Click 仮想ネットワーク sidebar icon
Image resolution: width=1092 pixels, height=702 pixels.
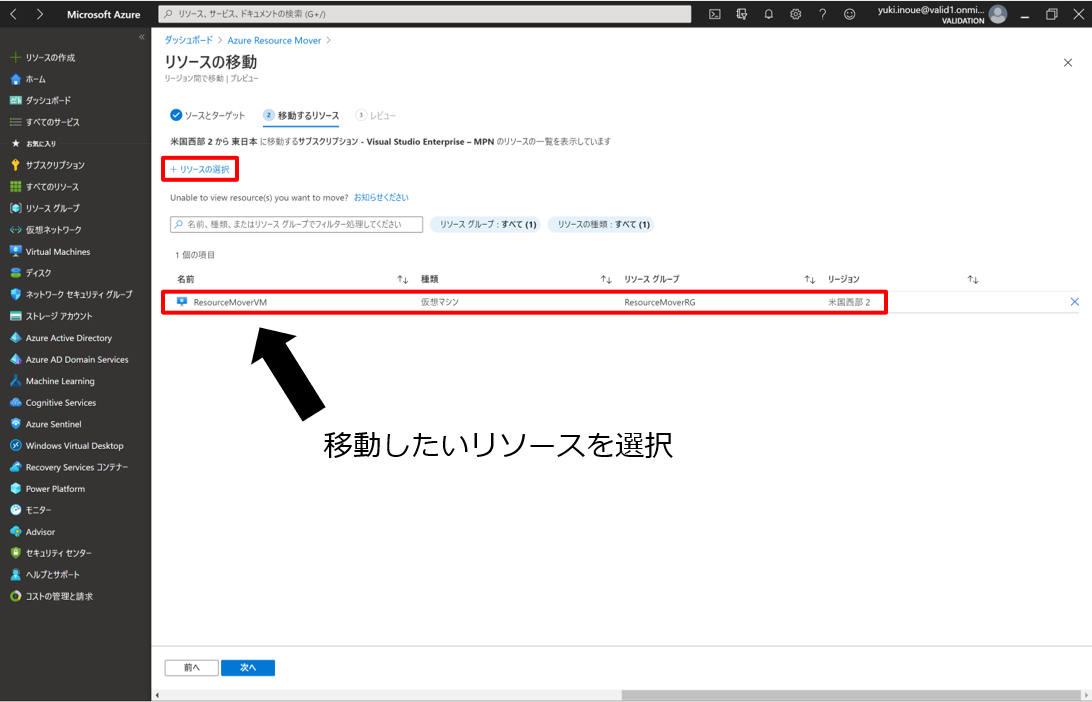point(15,230)
